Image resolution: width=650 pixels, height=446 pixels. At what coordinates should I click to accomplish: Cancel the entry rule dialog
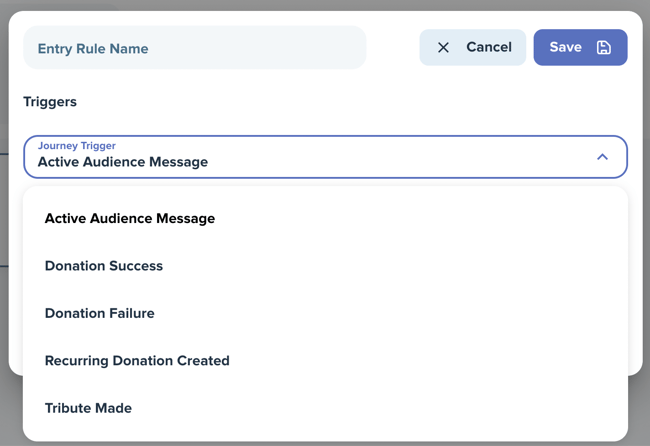tap(473, 47)
